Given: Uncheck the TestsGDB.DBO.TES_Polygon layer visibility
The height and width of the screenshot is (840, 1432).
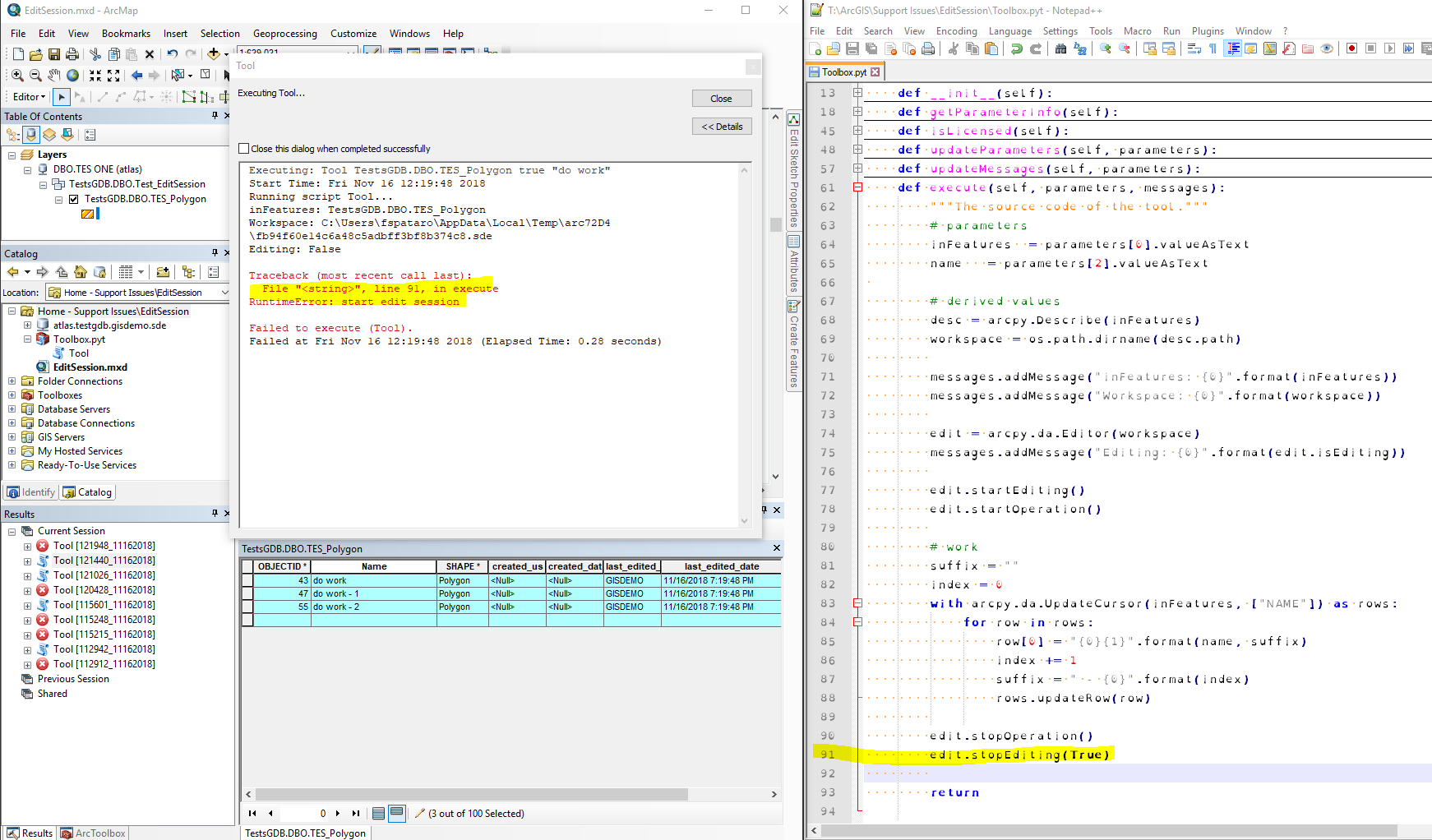Looking at the screenshot, I should click(x=74, y=199).
